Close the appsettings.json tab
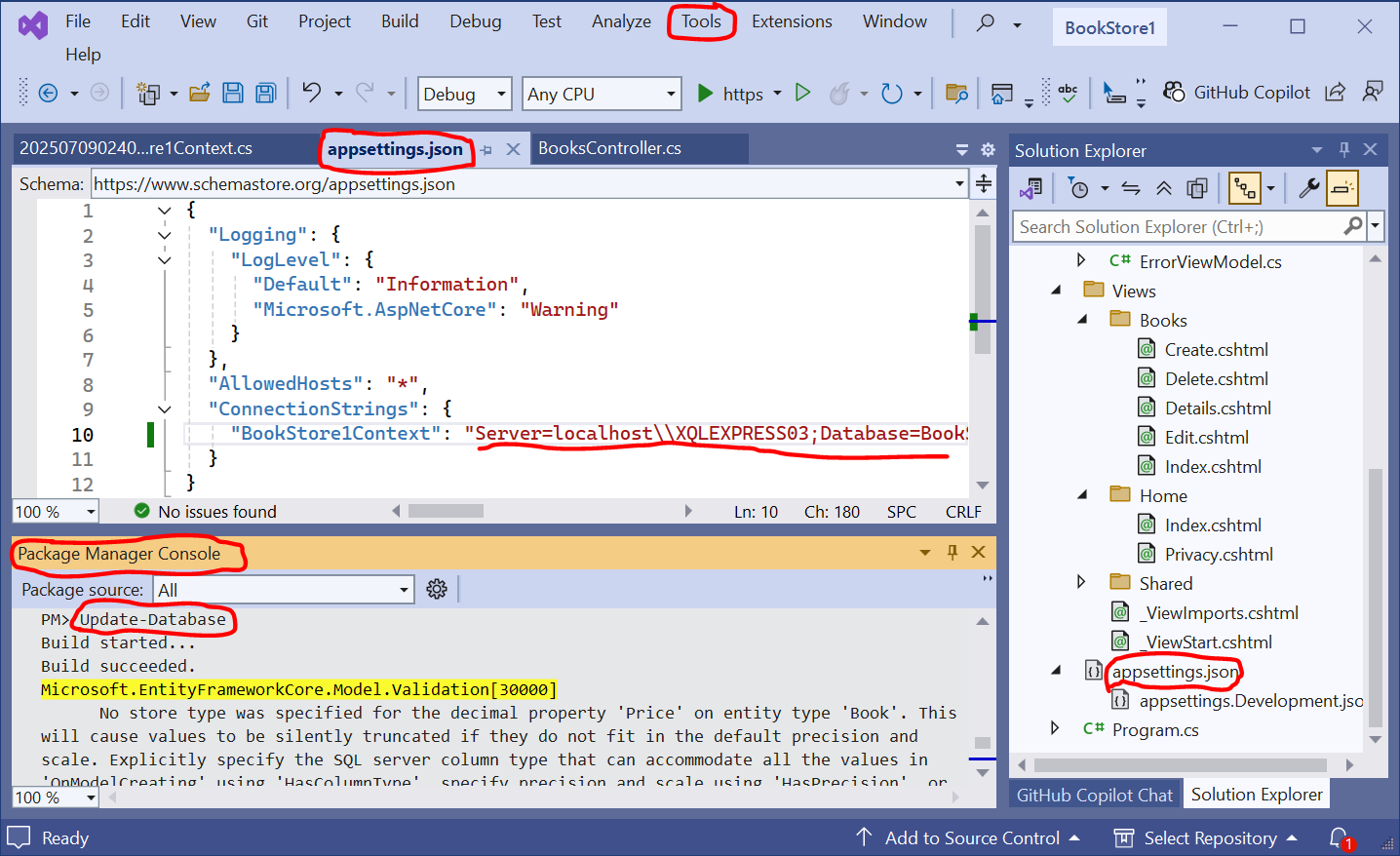 (x=513, y=150)
